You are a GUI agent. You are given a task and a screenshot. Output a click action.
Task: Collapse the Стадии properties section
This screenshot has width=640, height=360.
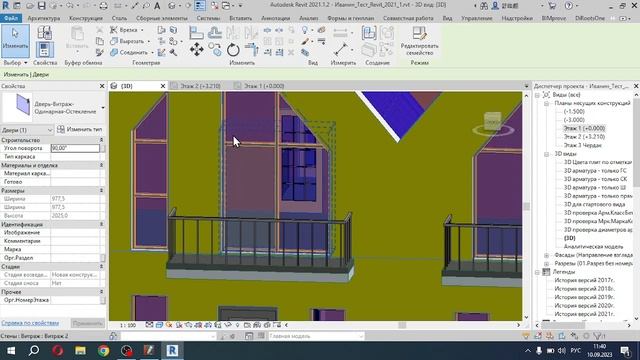[101, 267]
